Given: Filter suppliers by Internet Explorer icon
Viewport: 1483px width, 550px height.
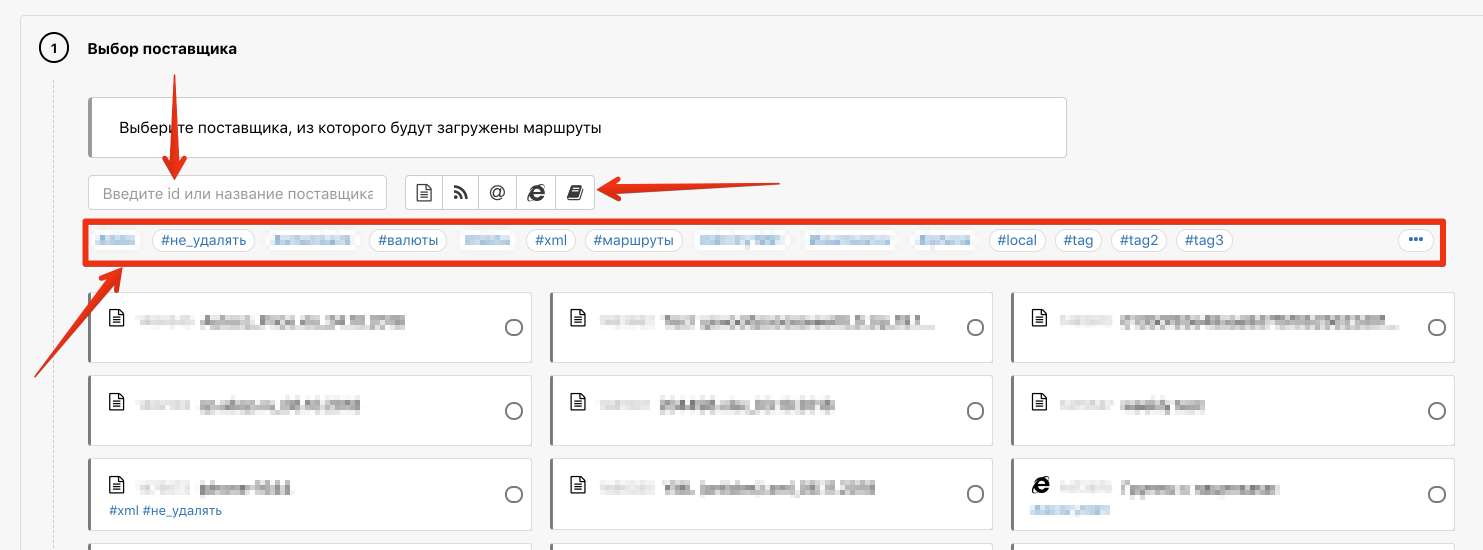Looking at the screenshot, I should pos(536,193).
